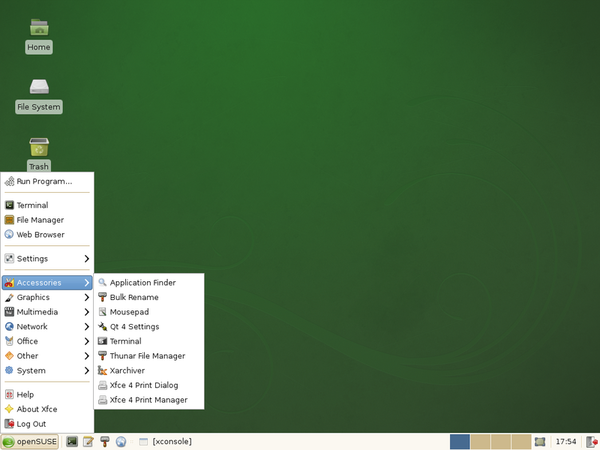Open the Office menu category
Image resolution: width=600 pixels, height=450 pixels.
47,341
